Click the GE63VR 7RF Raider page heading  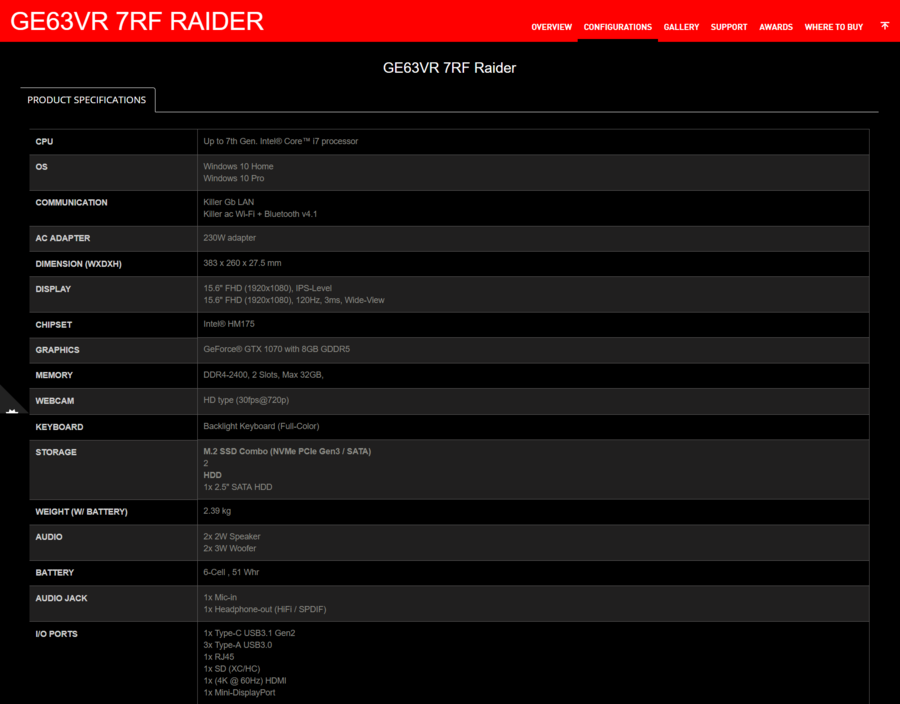point(449,68)
